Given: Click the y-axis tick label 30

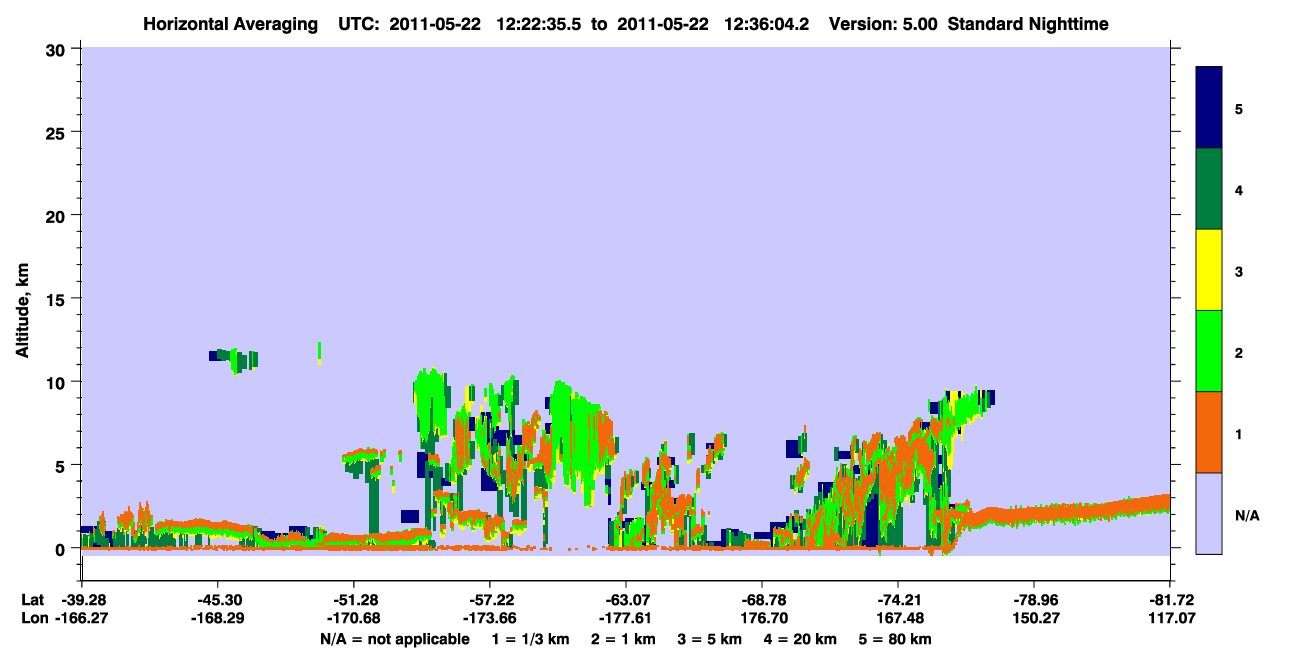Looking at the screenshot, I should [58, 49].
